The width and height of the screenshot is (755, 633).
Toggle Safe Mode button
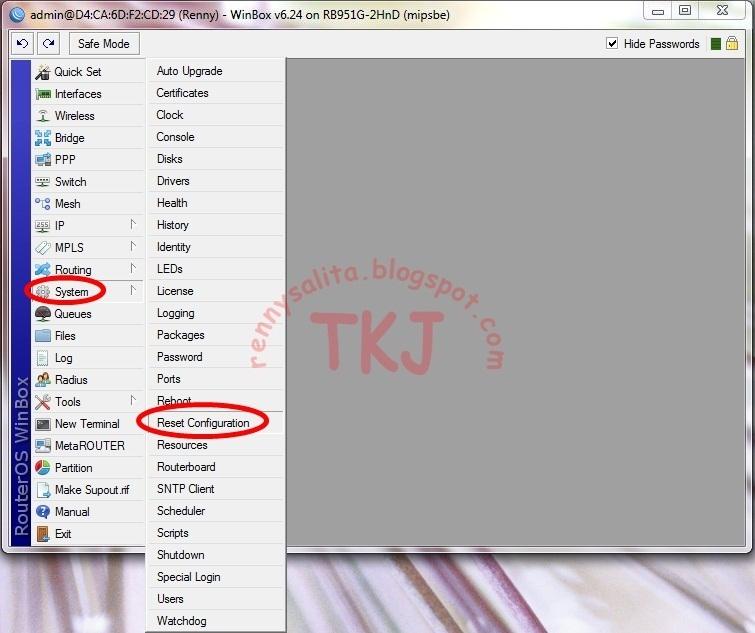104,44
